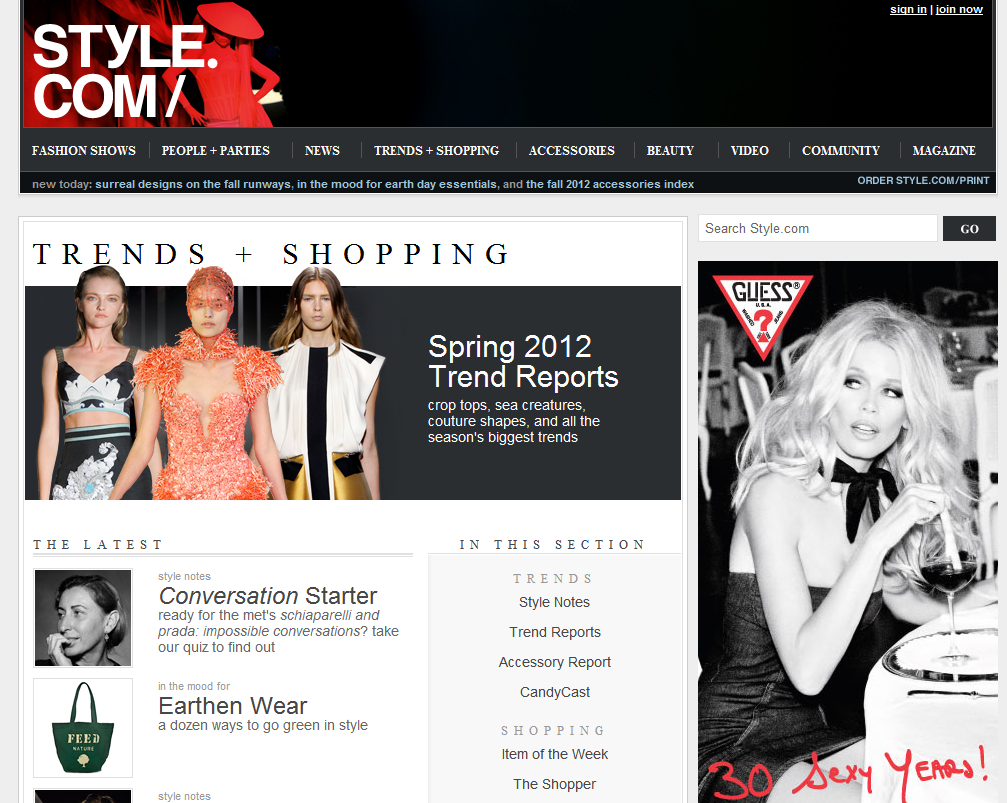
Task: Open the fall 2012 accessories index link
Action: [610, 184]
